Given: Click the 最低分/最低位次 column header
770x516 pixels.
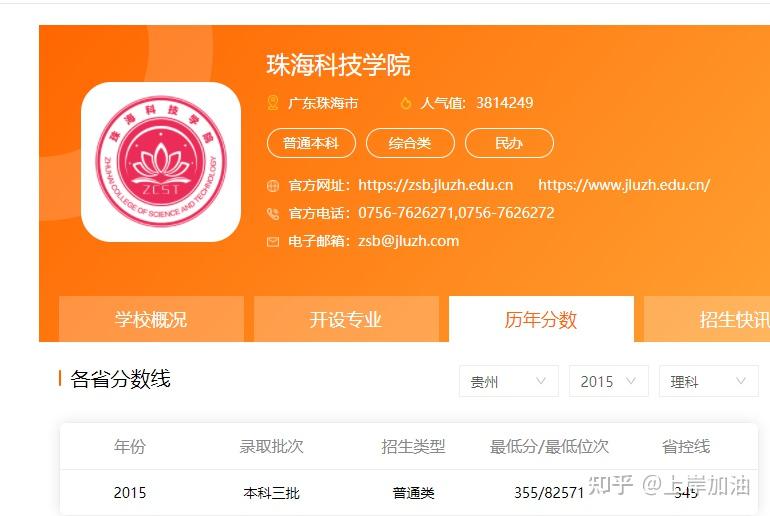Looking at the screenshot, I should coord(549,446).
